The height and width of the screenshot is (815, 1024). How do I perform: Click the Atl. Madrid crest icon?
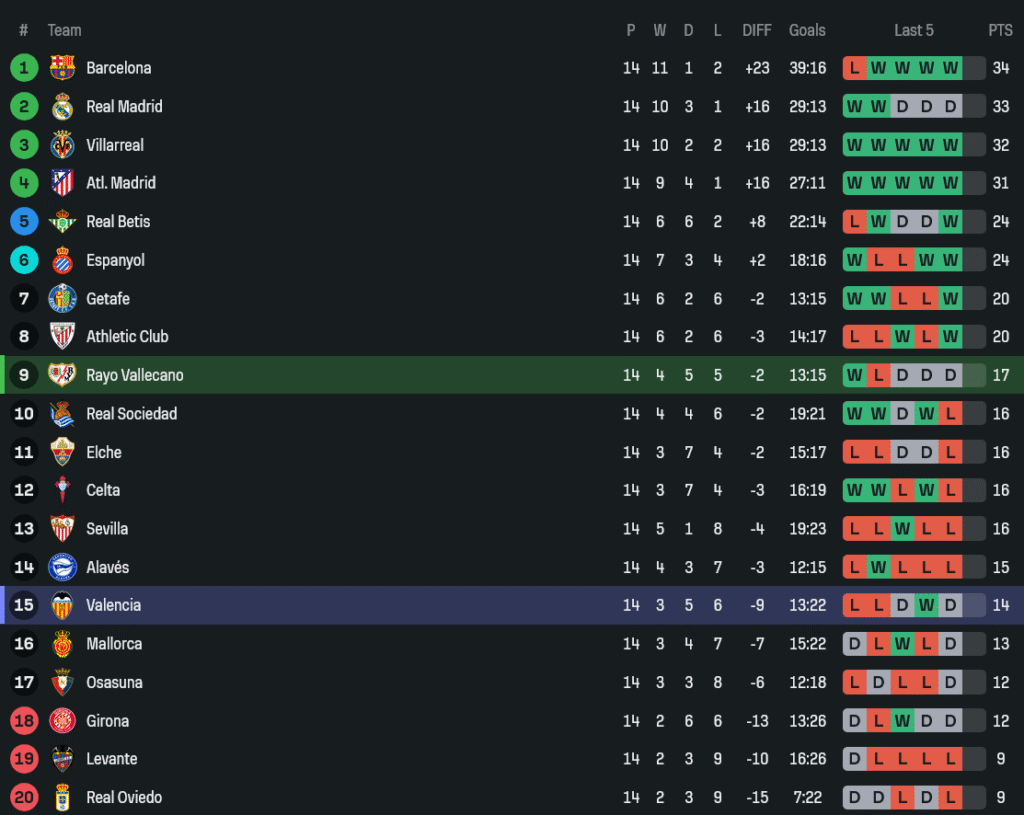(x=62, y=183)
